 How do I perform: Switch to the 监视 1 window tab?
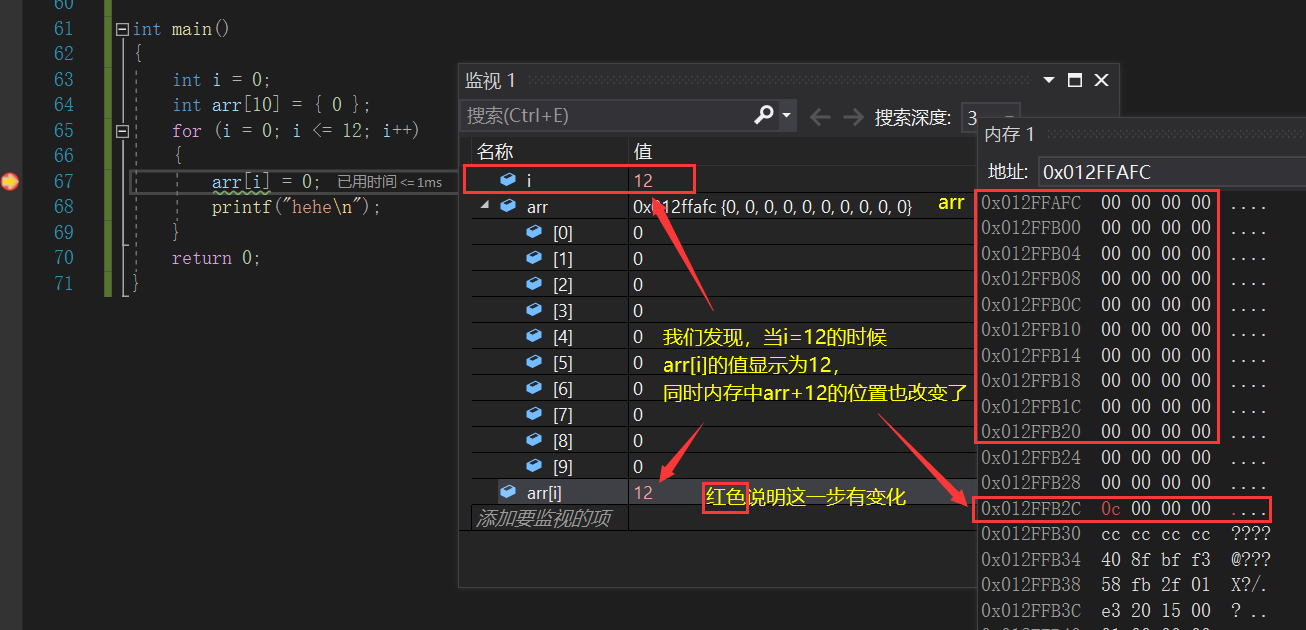491,81
